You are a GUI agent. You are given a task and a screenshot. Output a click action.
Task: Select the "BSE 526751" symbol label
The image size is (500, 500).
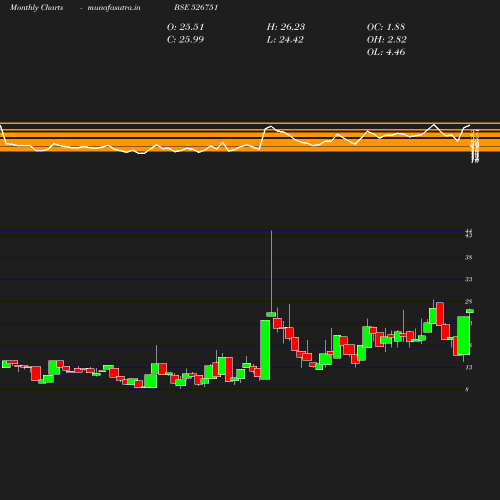pyautogui.click(x=196, y=7)
